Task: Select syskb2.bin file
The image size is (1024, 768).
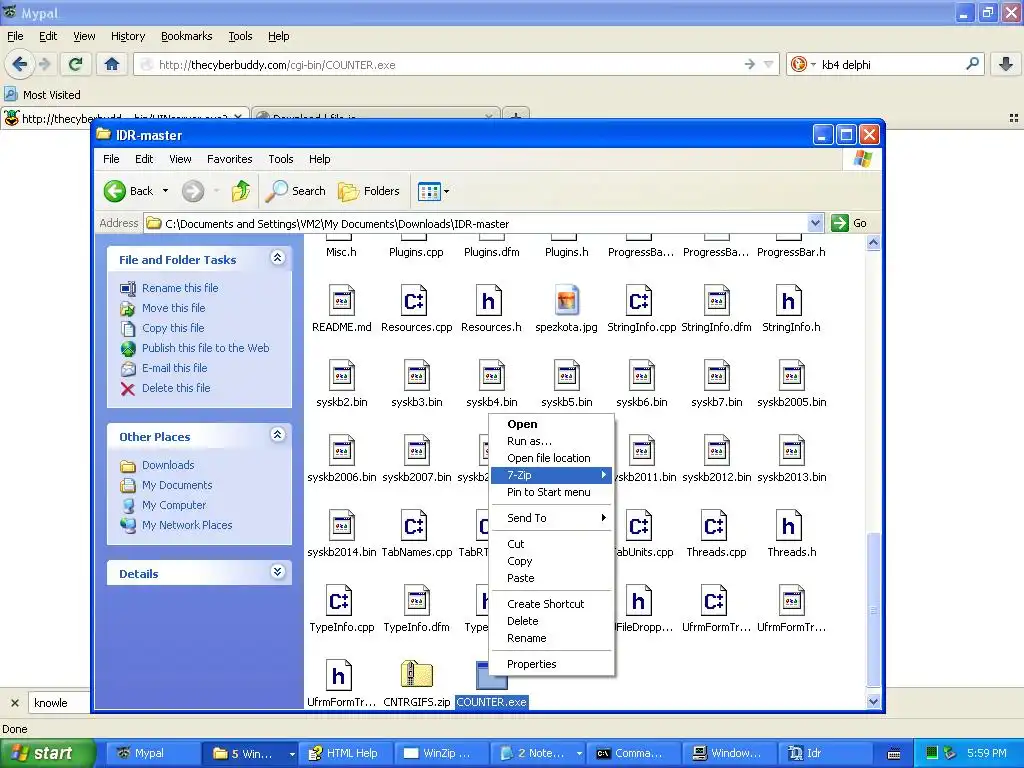Action: [342, 384]
